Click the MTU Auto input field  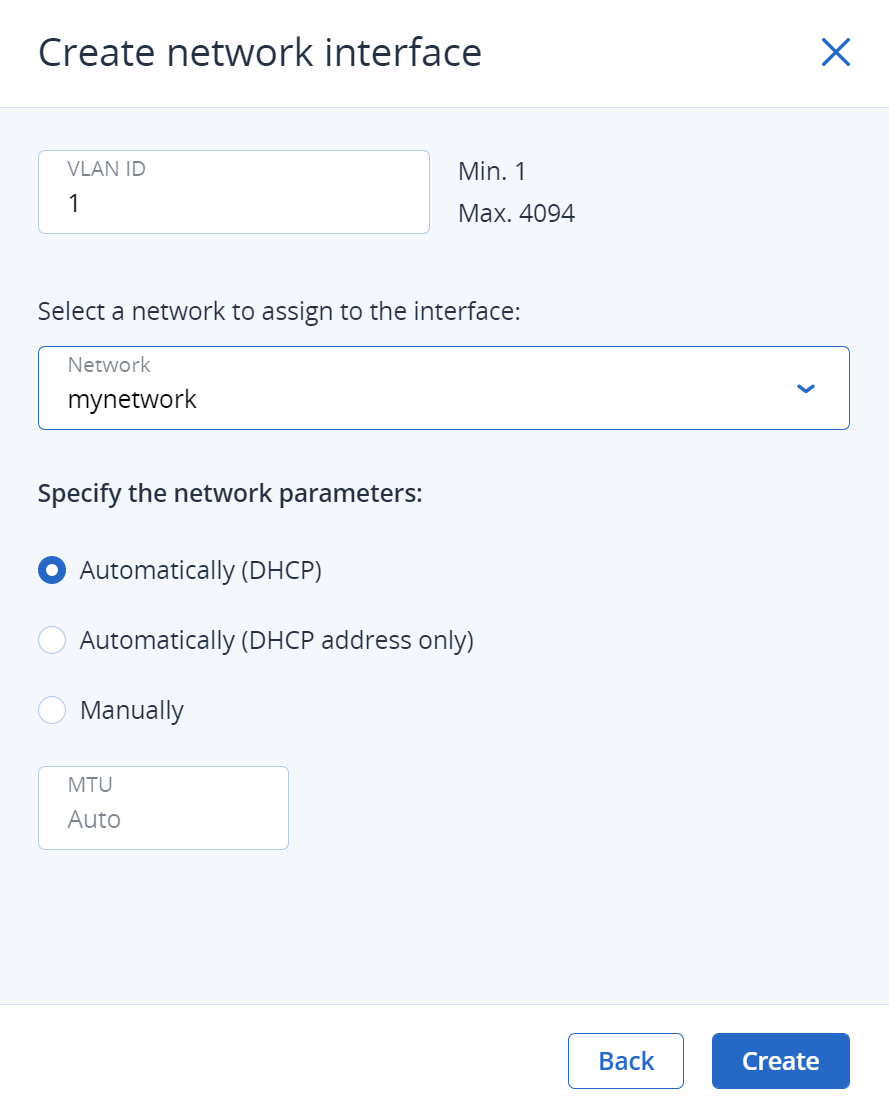pos(163,819)
